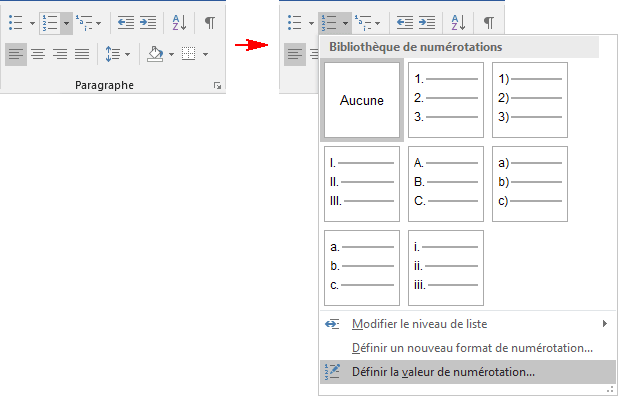Screen dimensions: 618x396
Task: Open Paragraphe dialog launcher icon
Action: 218,86
